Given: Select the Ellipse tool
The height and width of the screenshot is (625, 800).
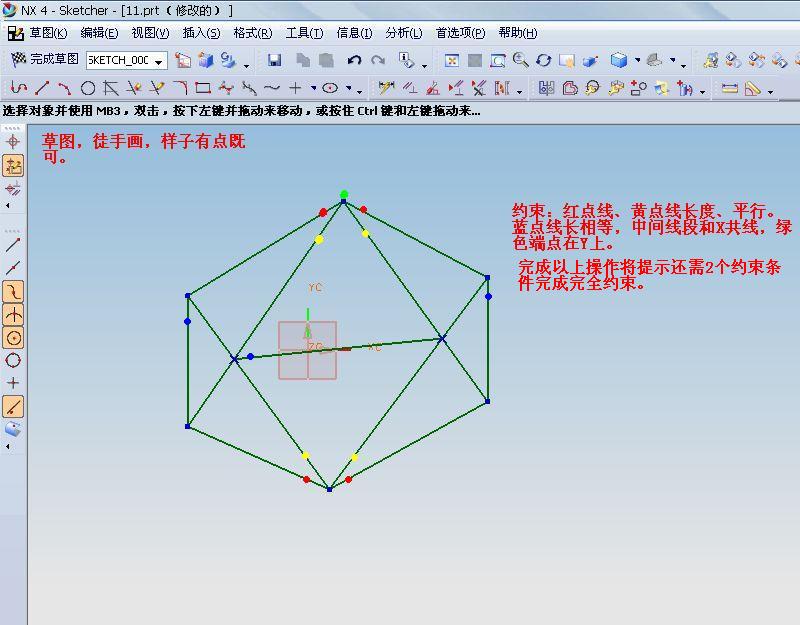Looking at the screenshot, I should pos(330,88).
